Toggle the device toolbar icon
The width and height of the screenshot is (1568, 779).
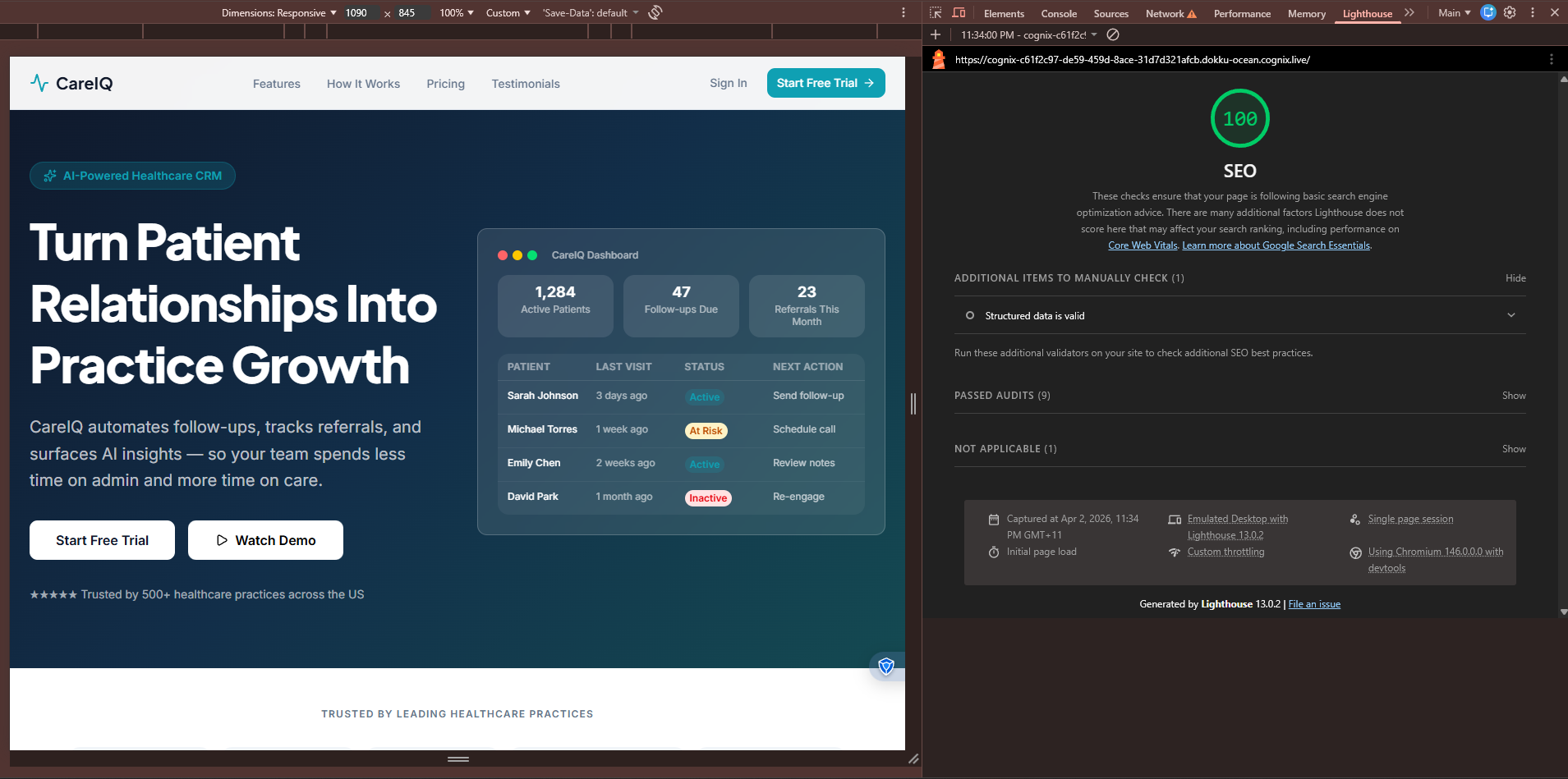[959, 13]
